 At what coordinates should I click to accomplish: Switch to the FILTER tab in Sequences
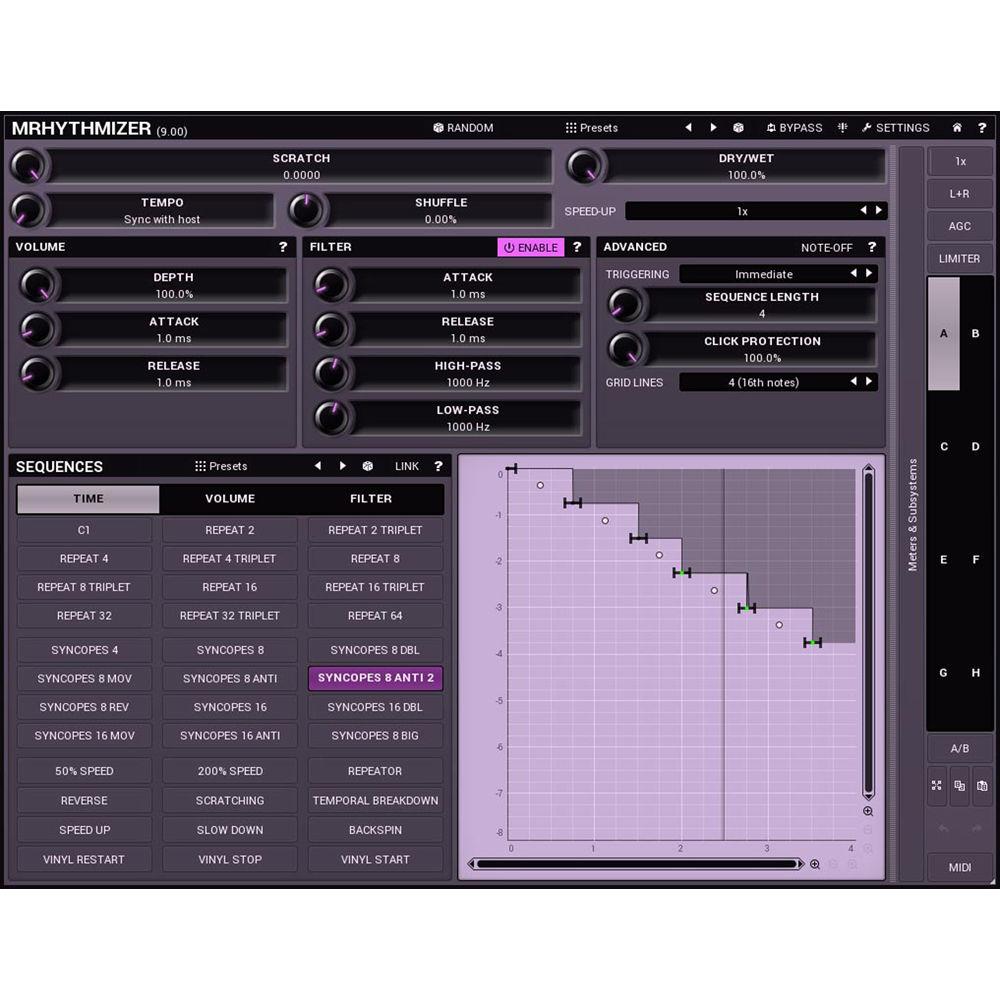[x=370, y=498]
